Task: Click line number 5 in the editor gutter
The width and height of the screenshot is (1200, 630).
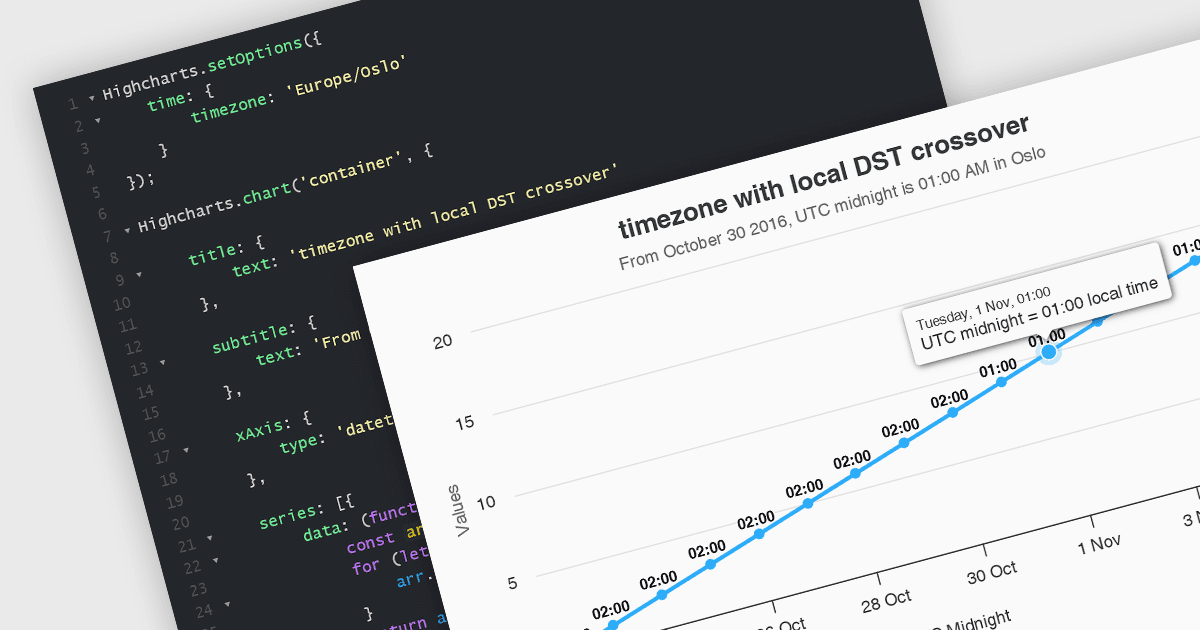Action: pyautogui.click(x=95, y=192)
